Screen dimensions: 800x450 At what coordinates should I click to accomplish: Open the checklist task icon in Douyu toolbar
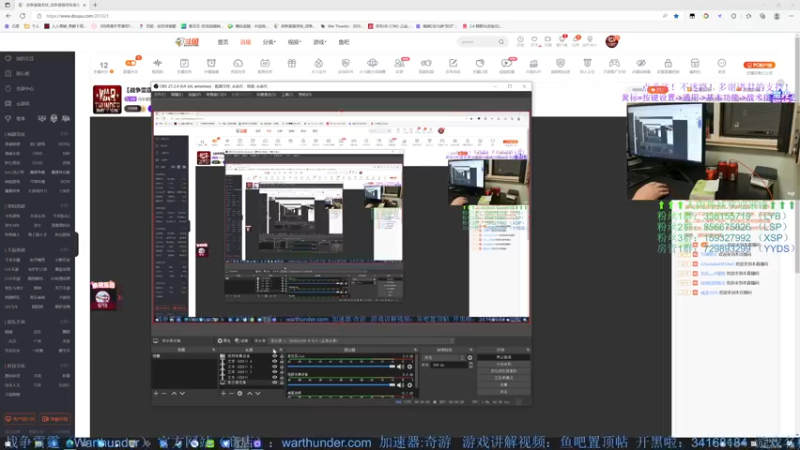point(184,63)
